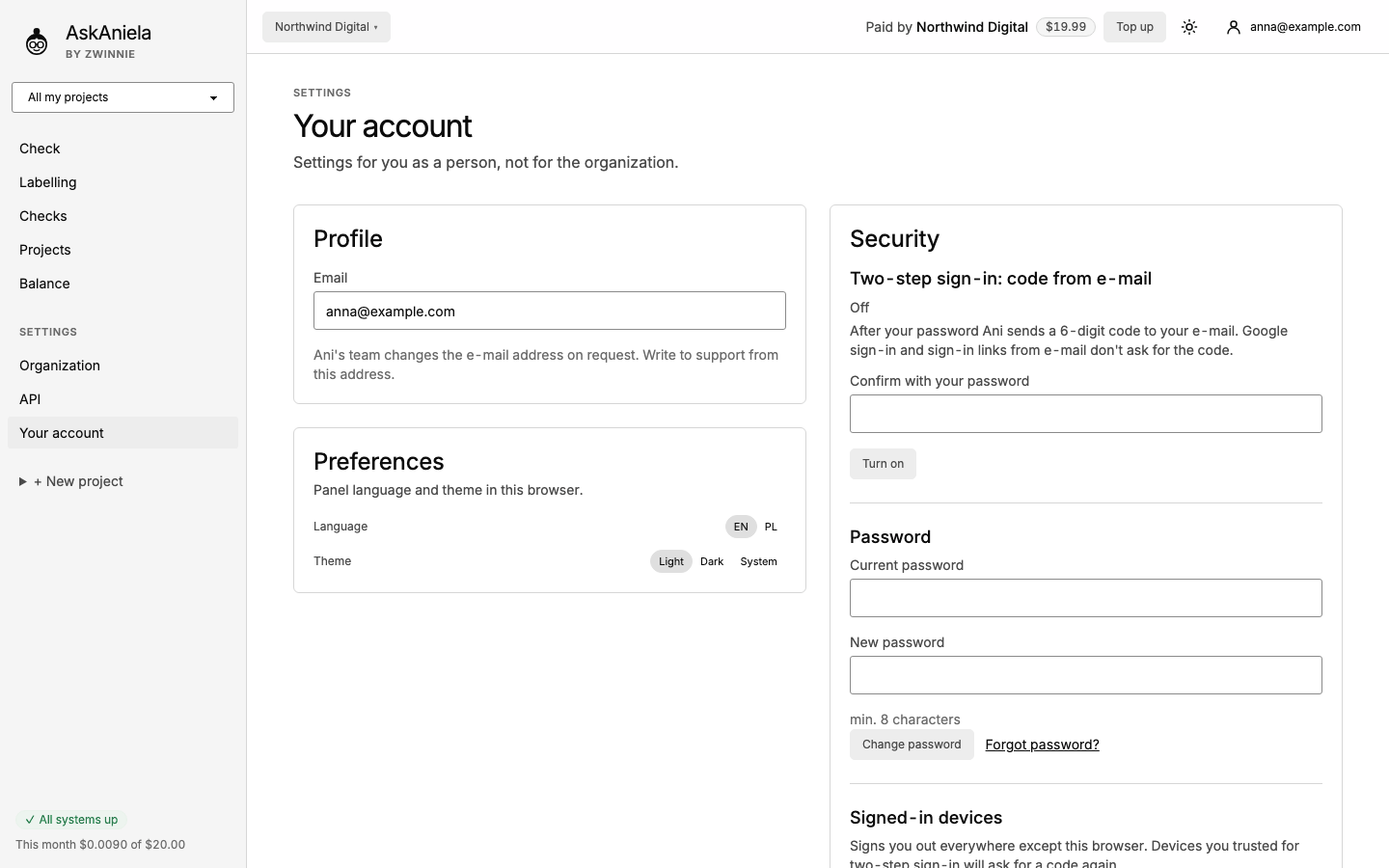Focus the Current password field
This screenshot has width=1389, height=868.
[1086, 598]
